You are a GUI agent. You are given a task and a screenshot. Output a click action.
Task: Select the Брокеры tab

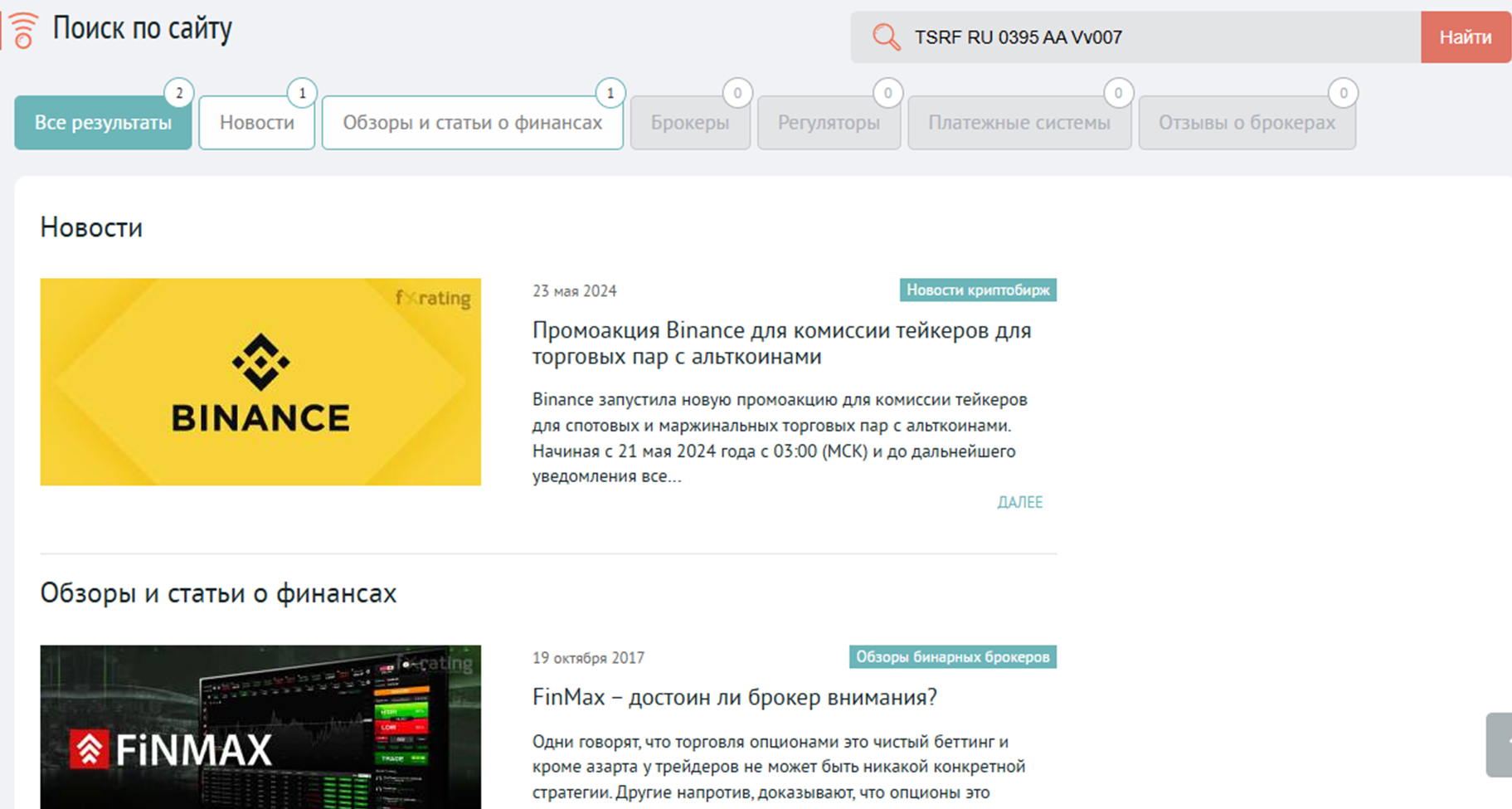pyautogui.click(x=690, y=123)
